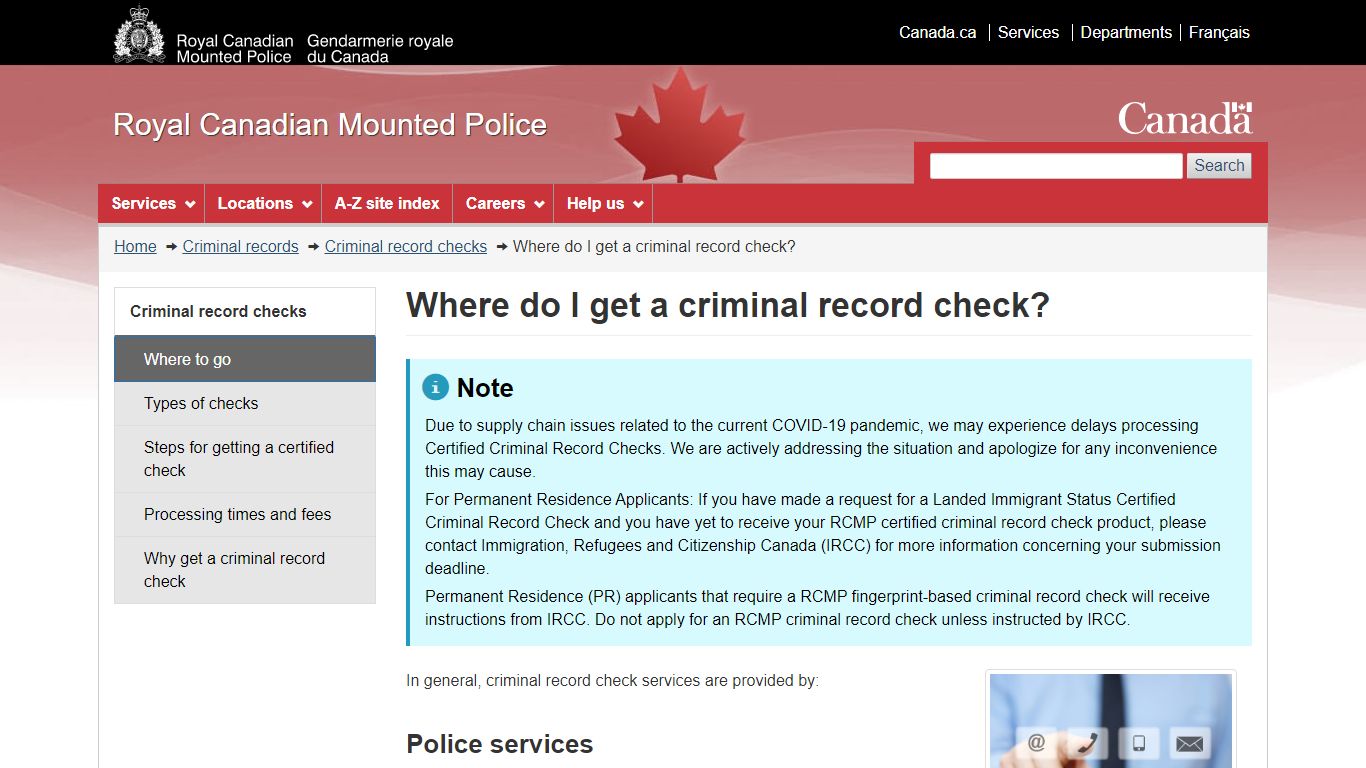
Task: Select Where to go in the sidebar
Action: click(x=245, y=359)
